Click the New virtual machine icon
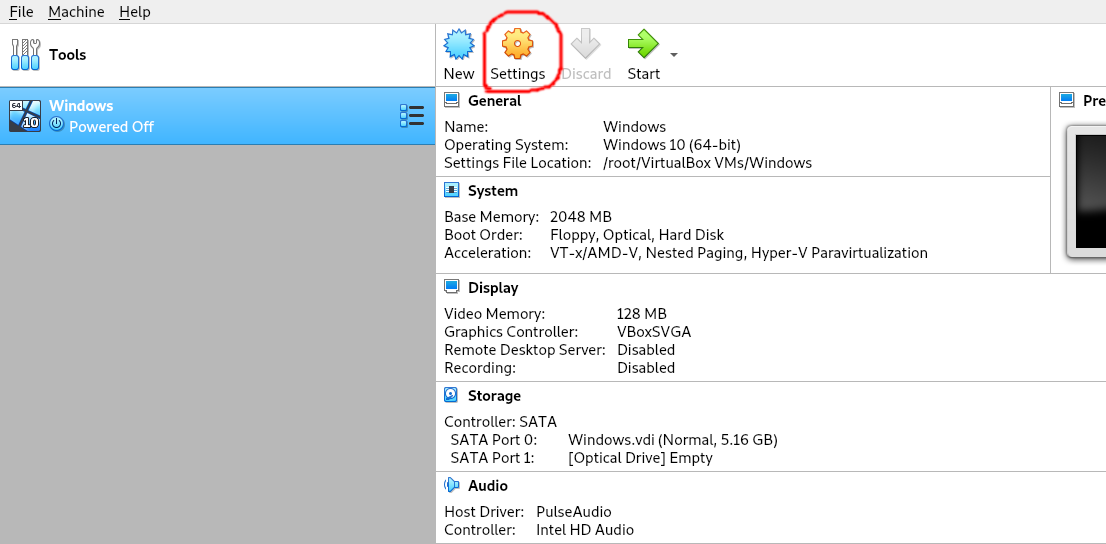Screen dimensions: 1106x544 [x=459, y=44]
